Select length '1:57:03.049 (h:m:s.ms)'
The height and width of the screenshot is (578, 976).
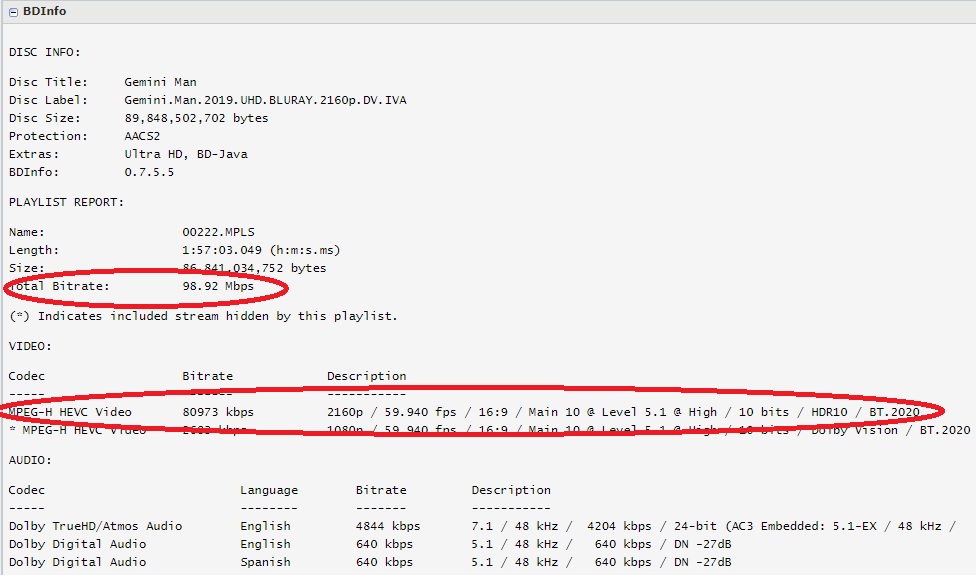coord(261,250)
